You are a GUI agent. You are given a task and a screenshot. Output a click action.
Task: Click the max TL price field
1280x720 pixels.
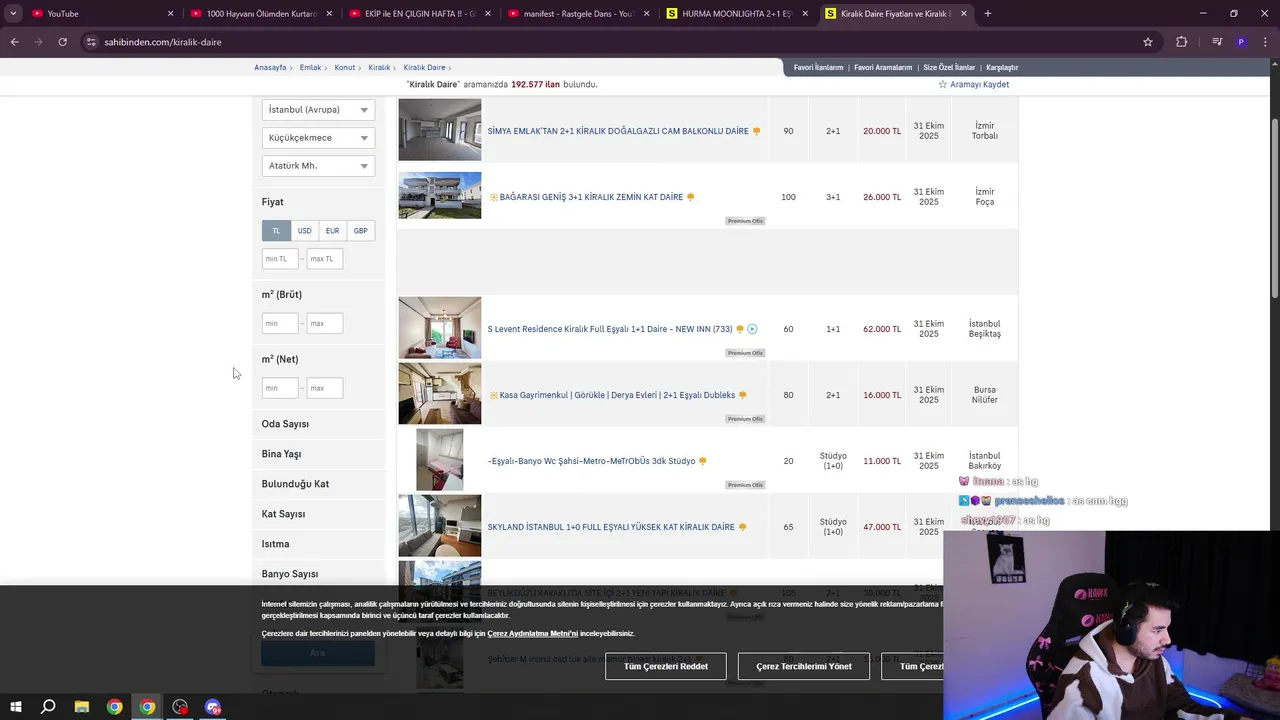(x=324, y=259)
